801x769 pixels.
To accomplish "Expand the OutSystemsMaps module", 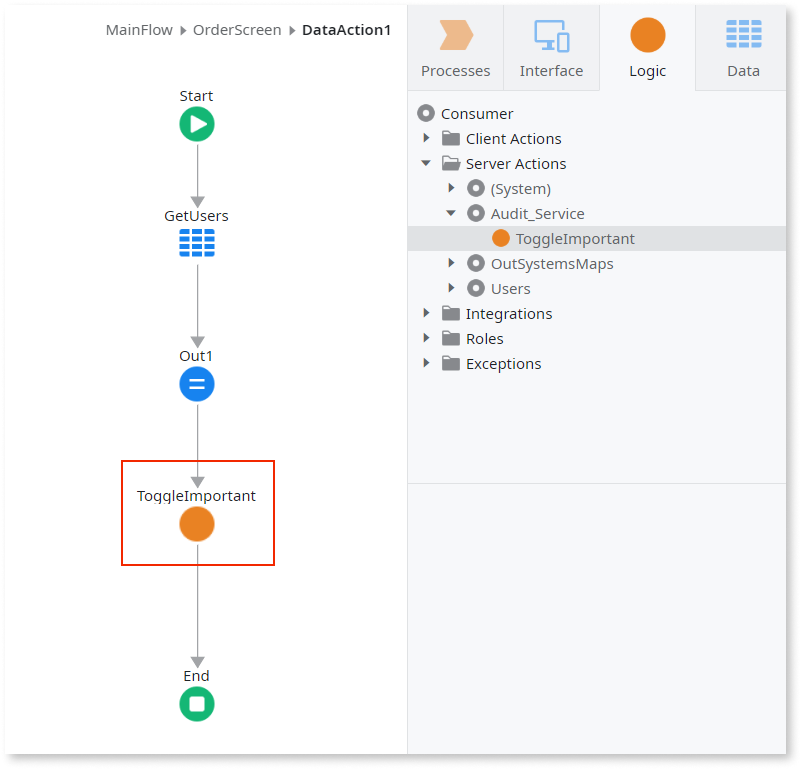I will coord(452,263).
